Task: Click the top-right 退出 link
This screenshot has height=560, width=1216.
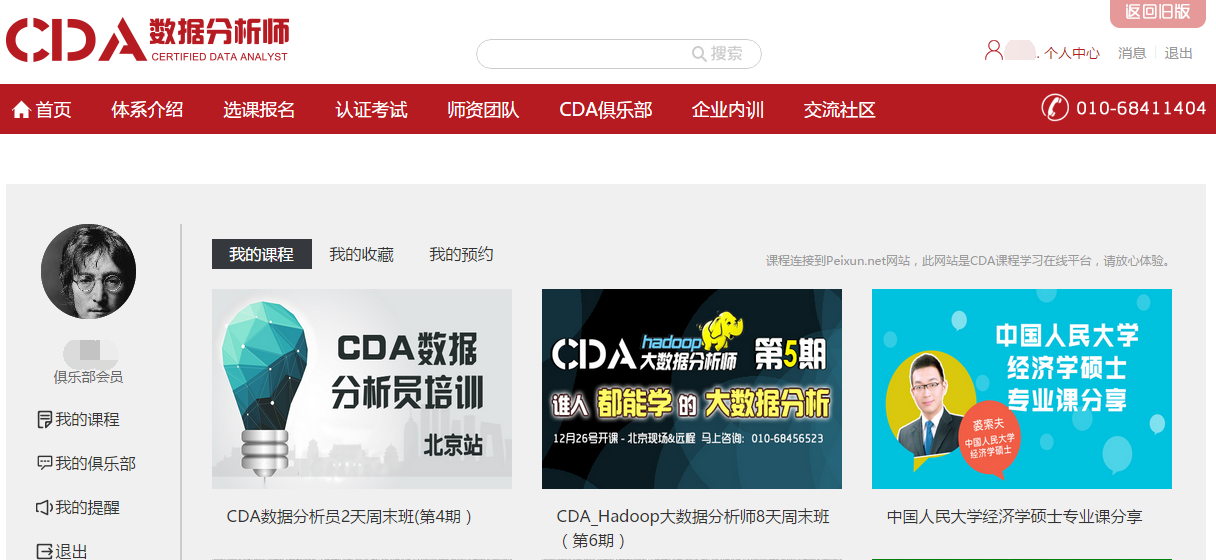Action: coord(1179,53)
